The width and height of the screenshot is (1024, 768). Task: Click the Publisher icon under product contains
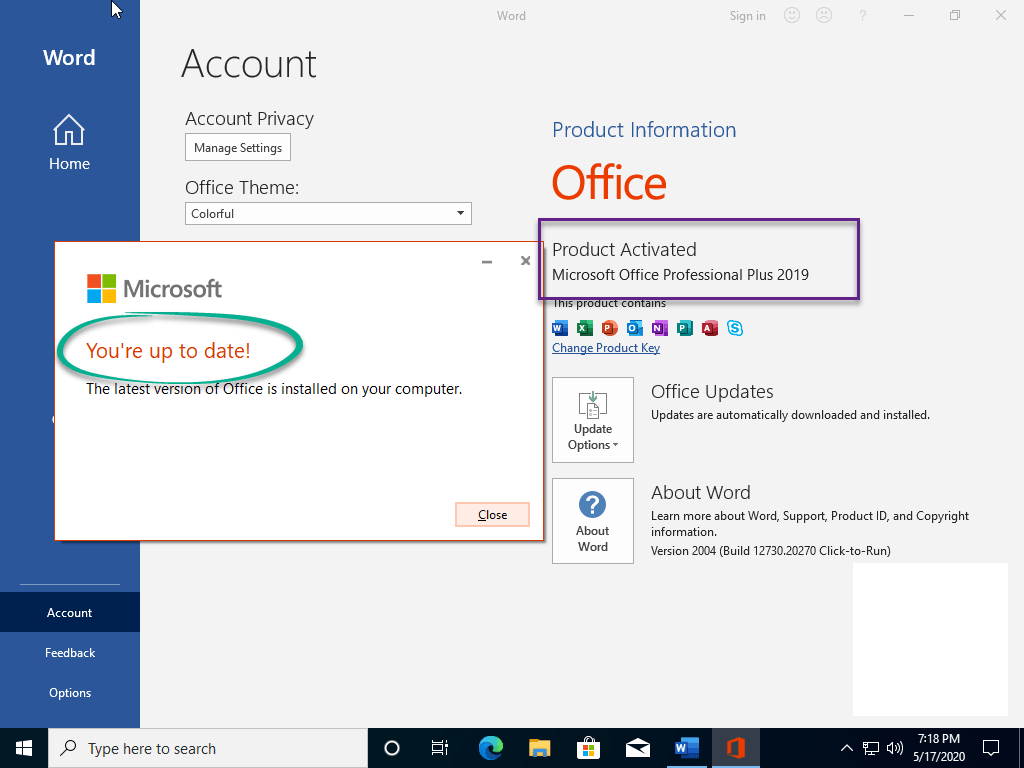(x=684, y=328)
